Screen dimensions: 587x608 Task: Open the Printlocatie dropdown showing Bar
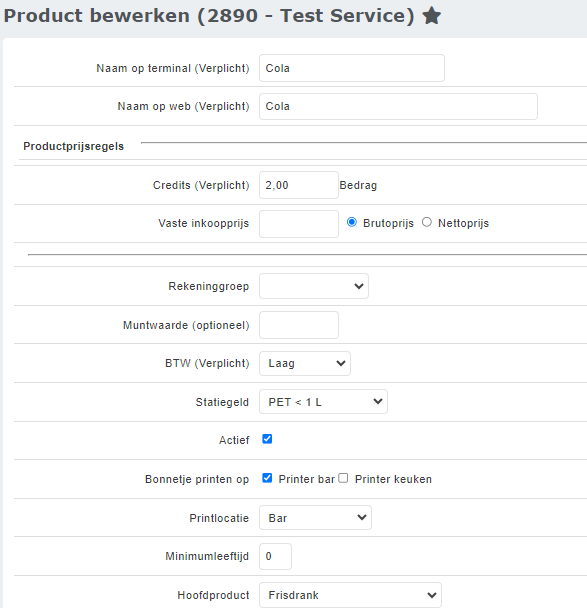[x=315, y=518]
